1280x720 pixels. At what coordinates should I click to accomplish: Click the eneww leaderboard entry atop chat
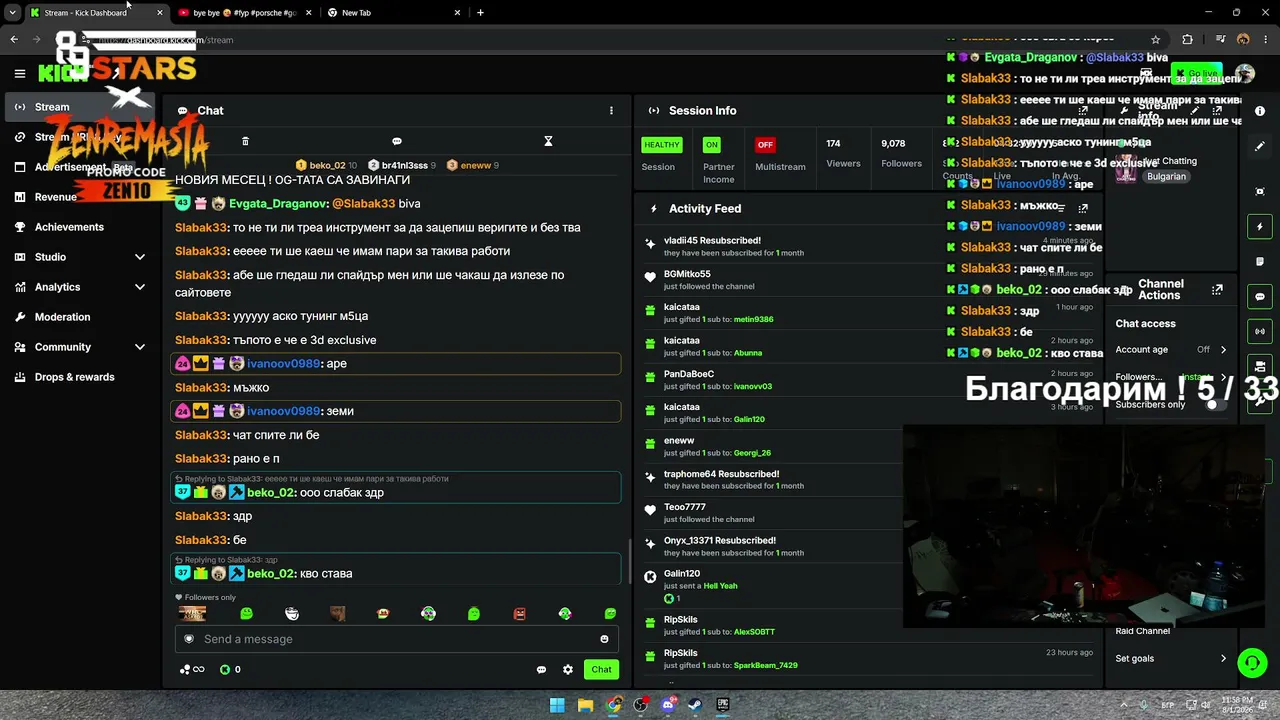473,165
